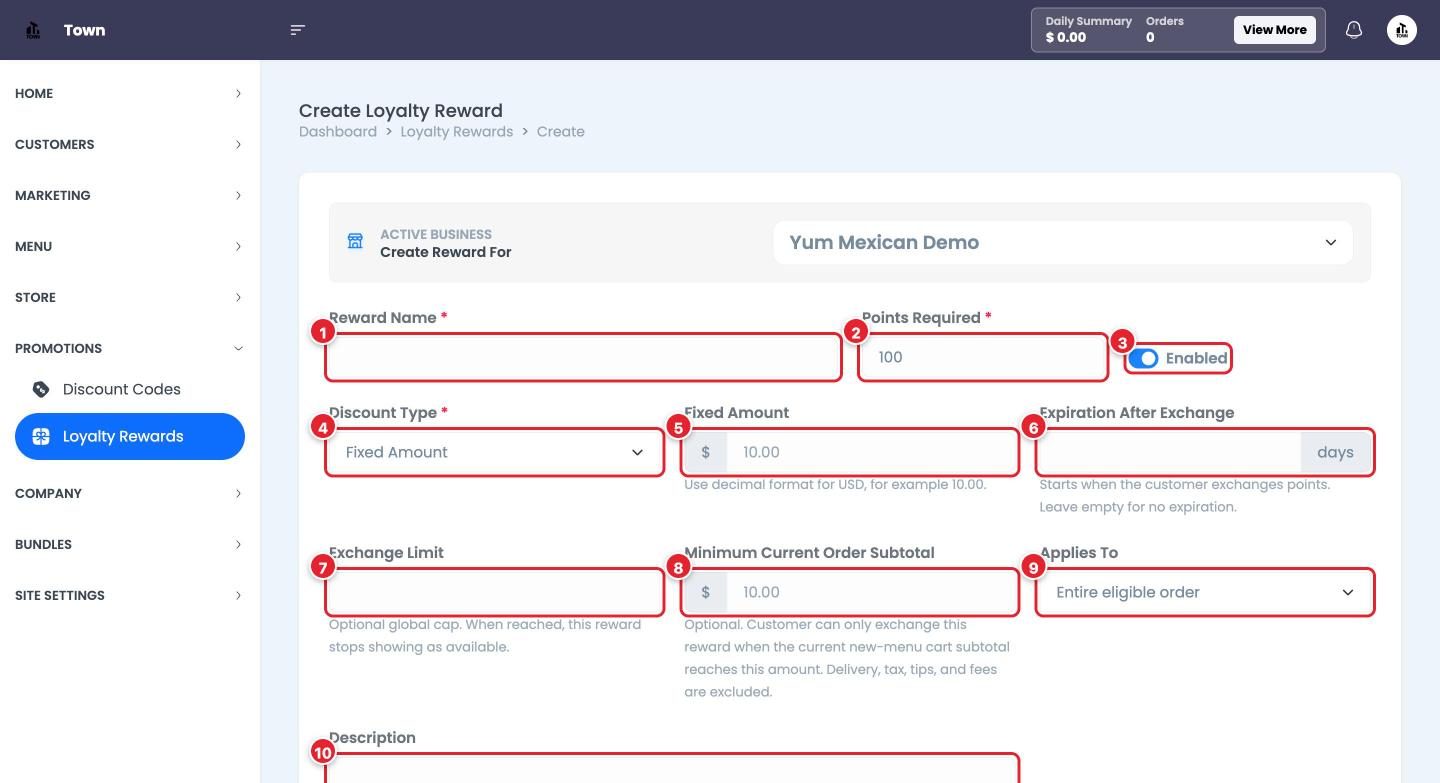Collapse the sidebar with the hamburger icon

pos(297,30)
